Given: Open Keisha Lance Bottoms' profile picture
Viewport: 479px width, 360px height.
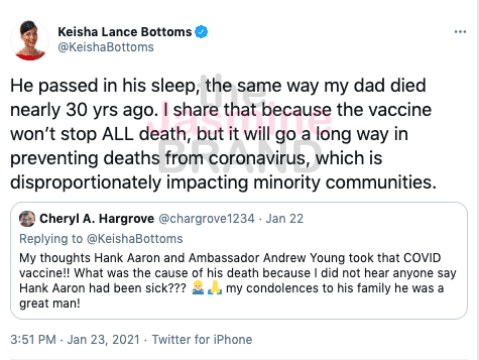Looking at the screenshot, I should point(30,40).
